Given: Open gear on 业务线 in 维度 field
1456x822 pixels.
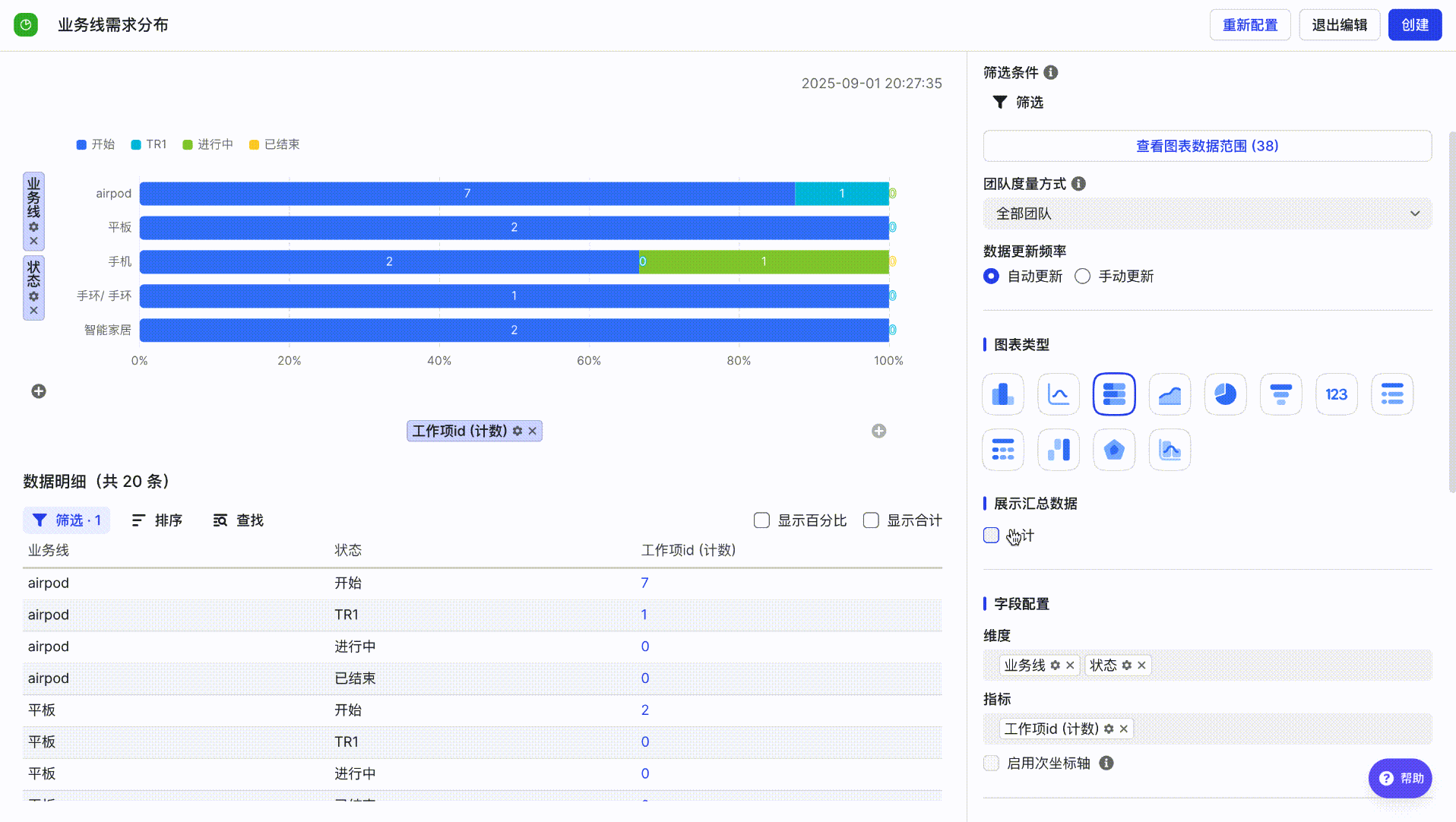Looking at the screenshot, I should pyautogui.click(x=1055, y=666).
